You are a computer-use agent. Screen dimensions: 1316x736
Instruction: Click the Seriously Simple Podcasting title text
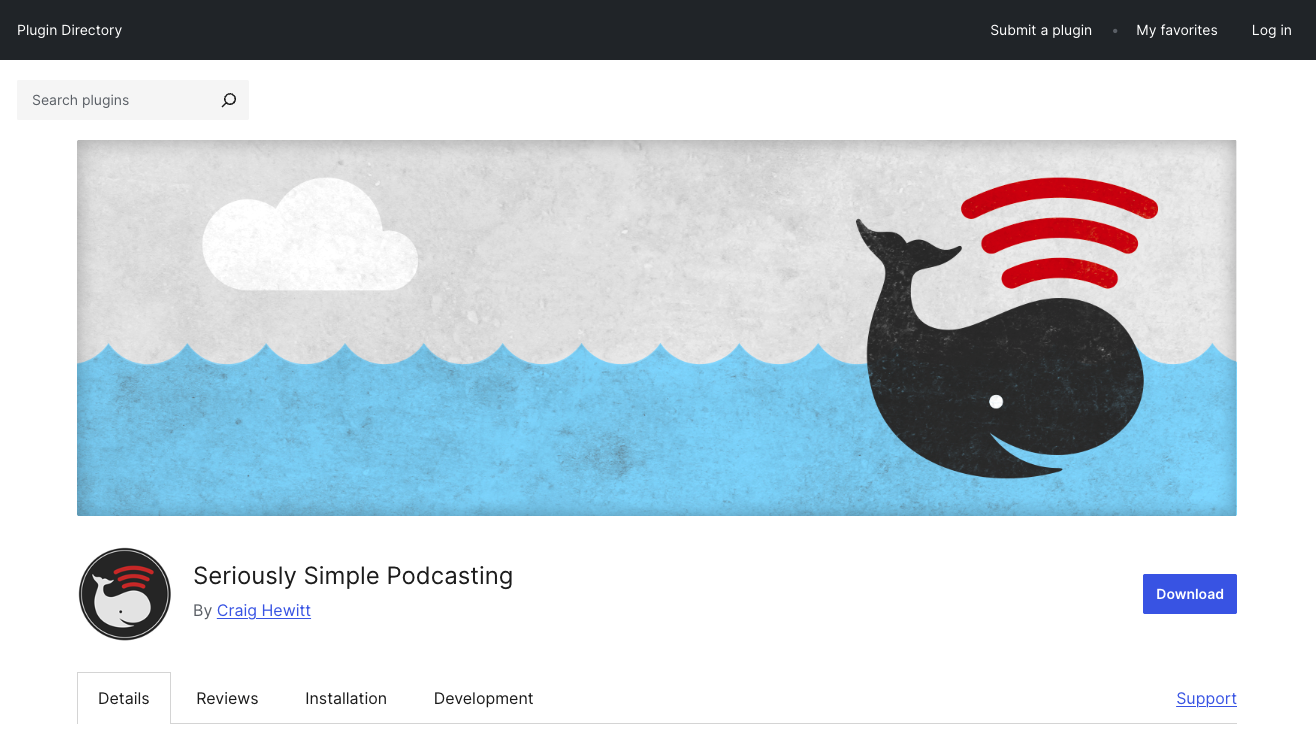[x=353, y=576]
